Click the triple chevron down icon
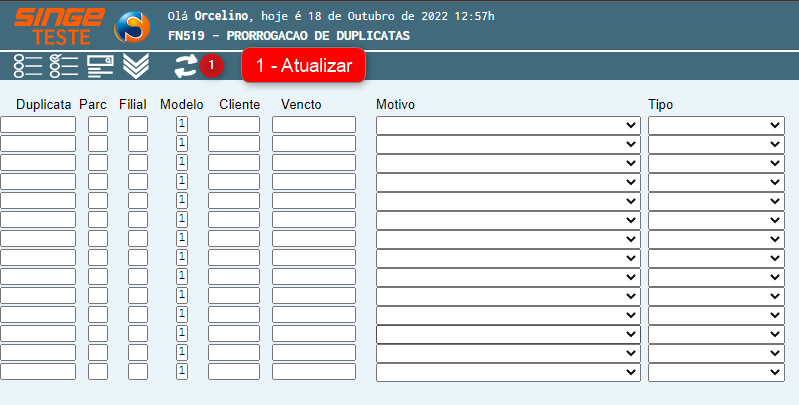 pos(135,66)
